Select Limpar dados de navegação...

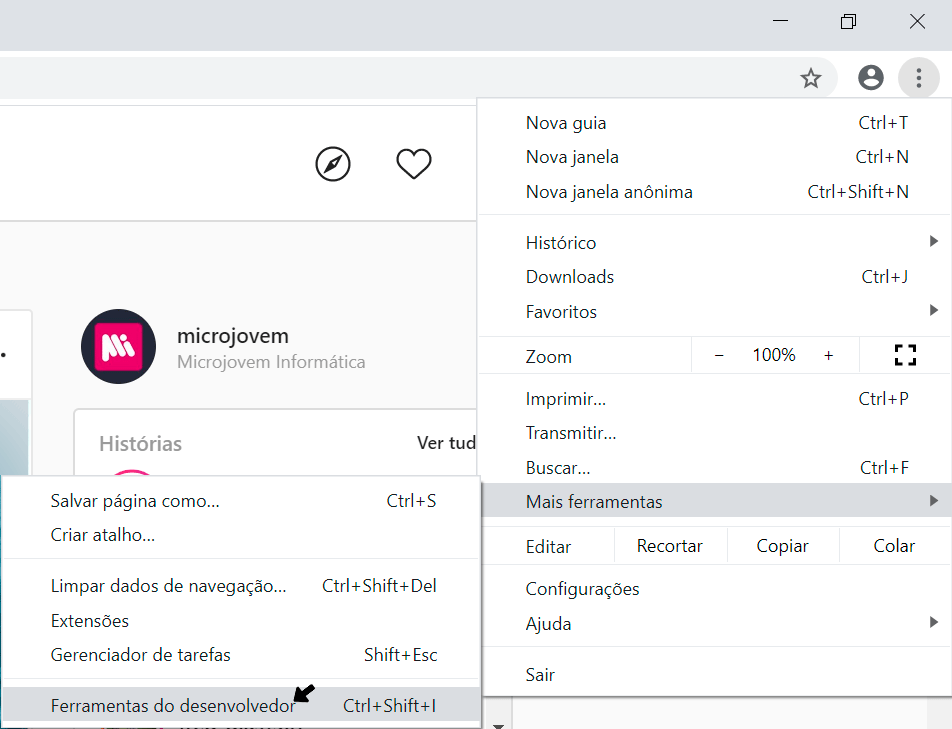point(242,586)
